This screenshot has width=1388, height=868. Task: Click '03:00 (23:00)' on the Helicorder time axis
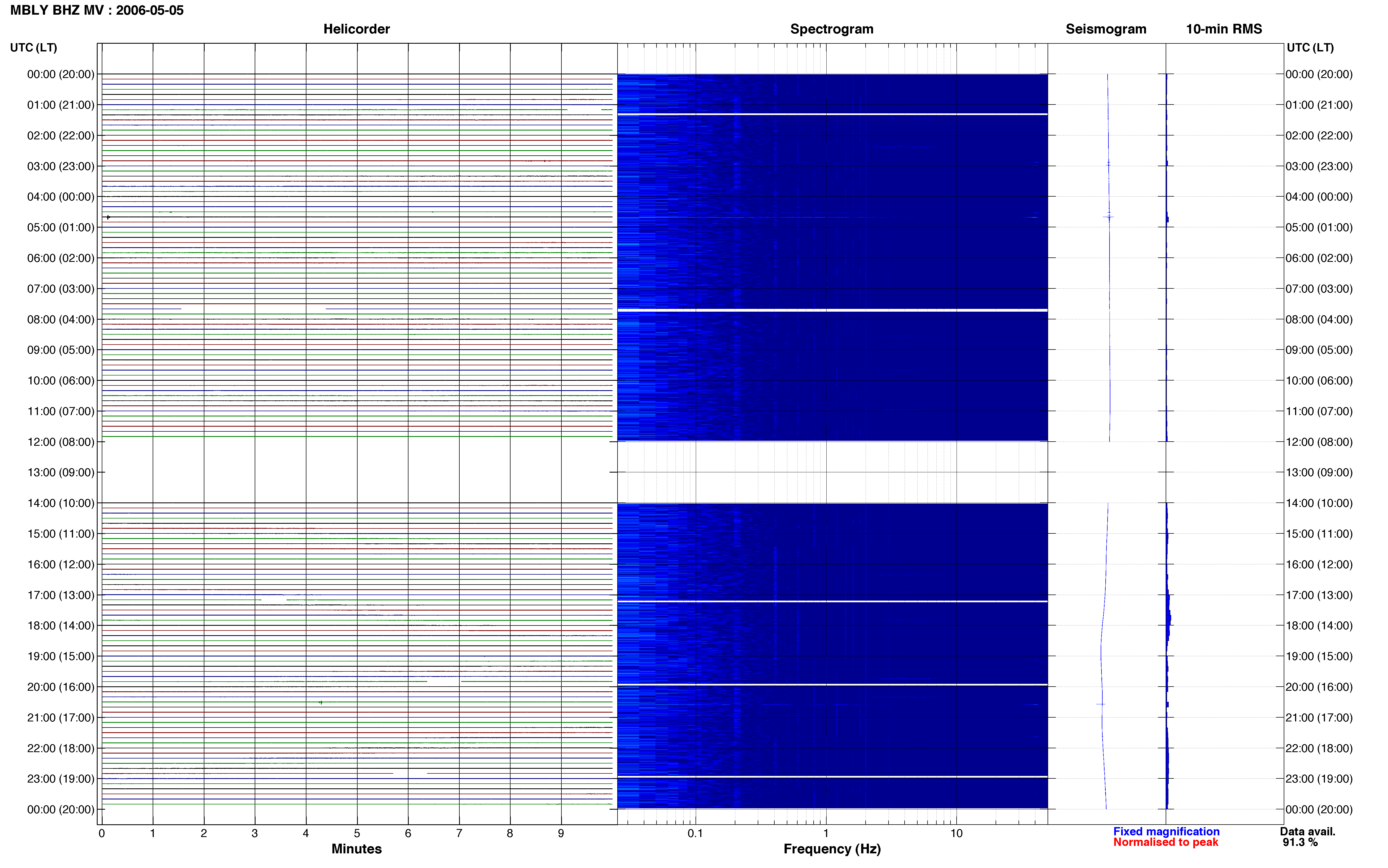[60, 166]
